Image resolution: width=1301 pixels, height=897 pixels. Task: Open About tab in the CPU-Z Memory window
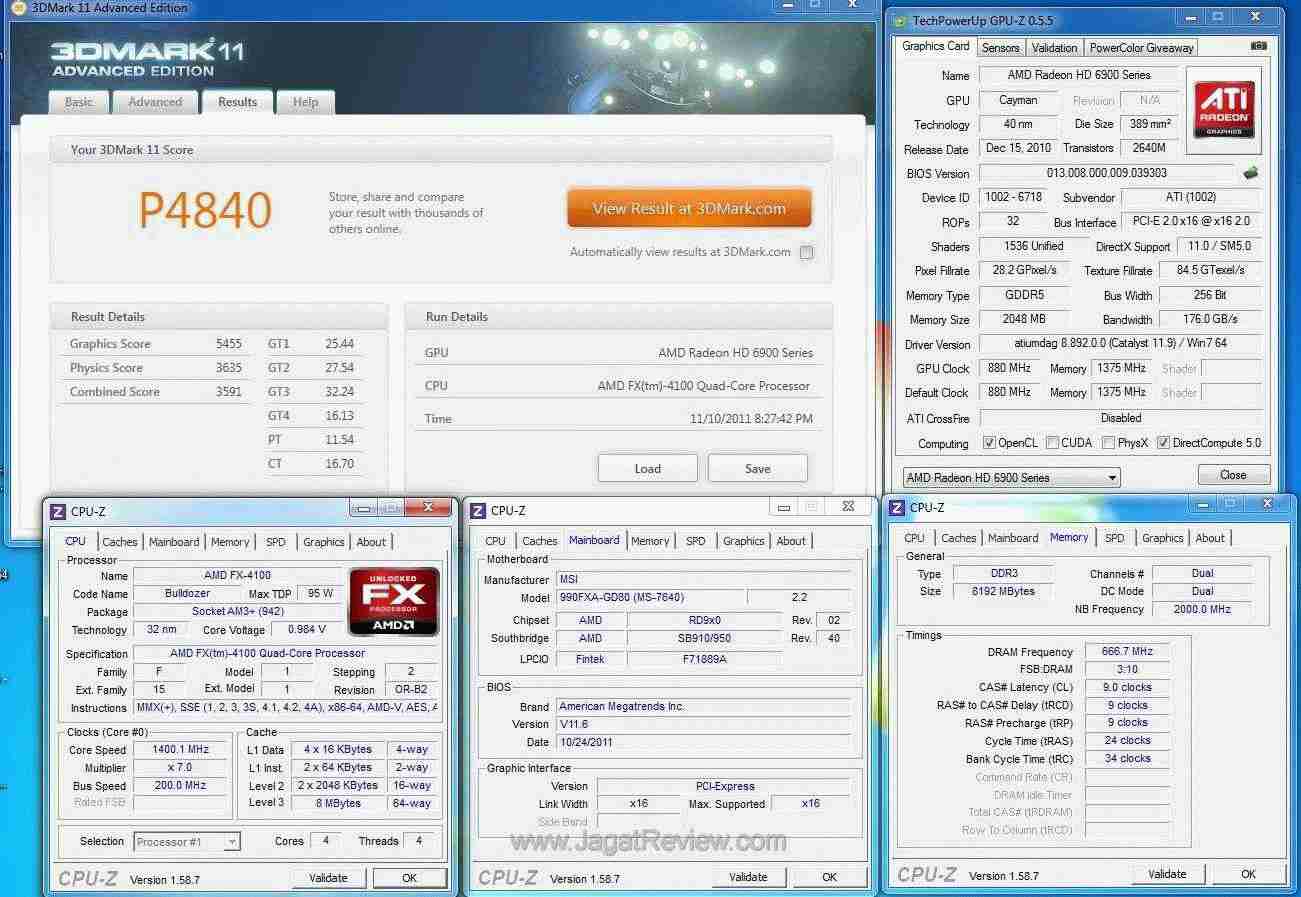tap(1210, 538)
